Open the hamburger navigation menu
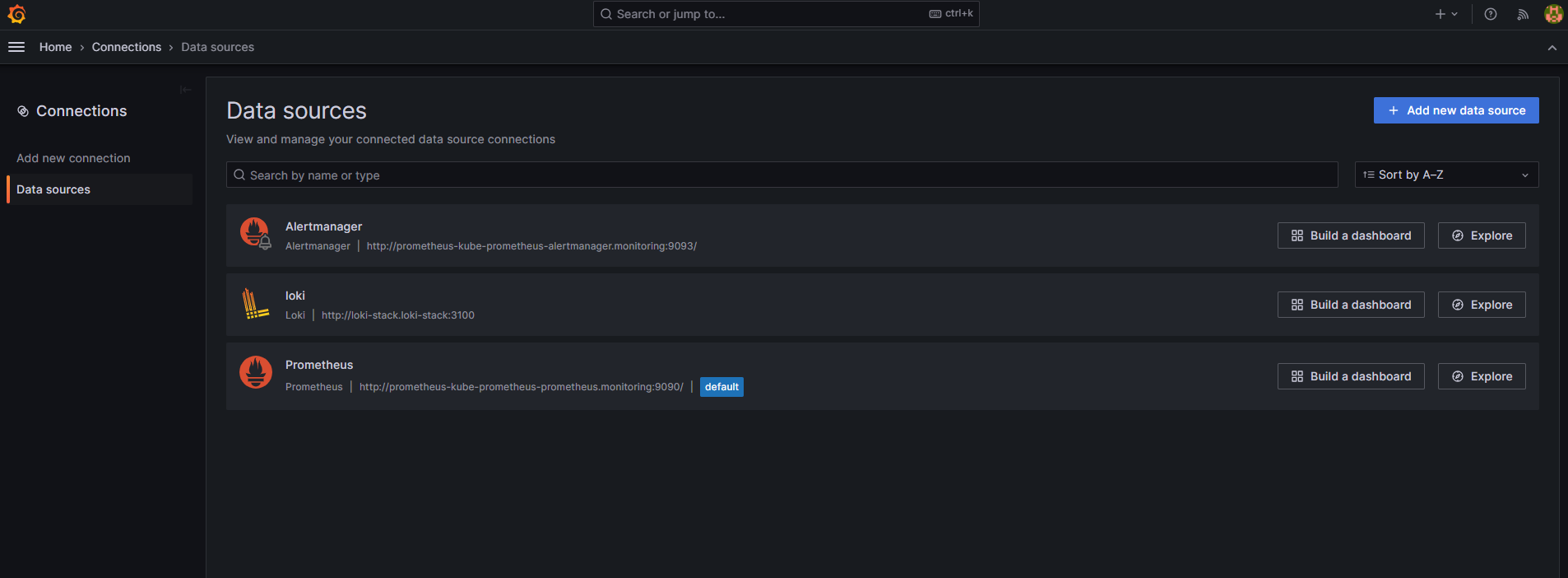Image resolution: width=1568 pixels, height=578 pixels. pos(16,47)
